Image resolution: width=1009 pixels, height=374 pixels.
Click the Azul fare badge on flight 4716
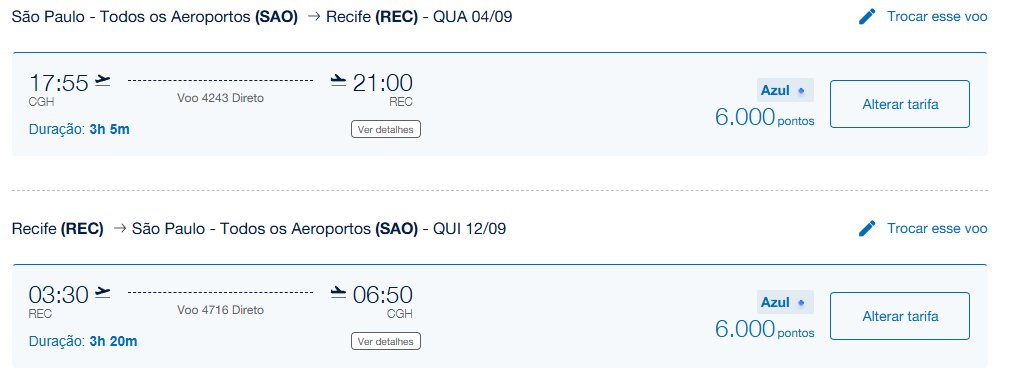pyautogui.click(x=786, y=303)
